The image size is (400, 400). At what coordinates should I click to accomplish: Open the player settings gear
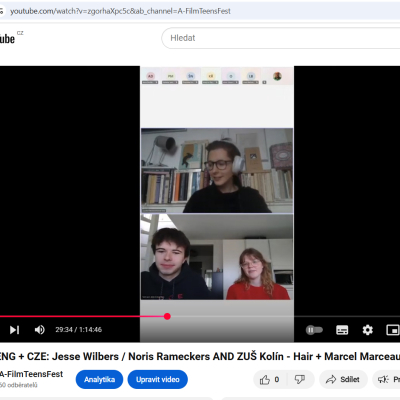click(x=367, y=330)
